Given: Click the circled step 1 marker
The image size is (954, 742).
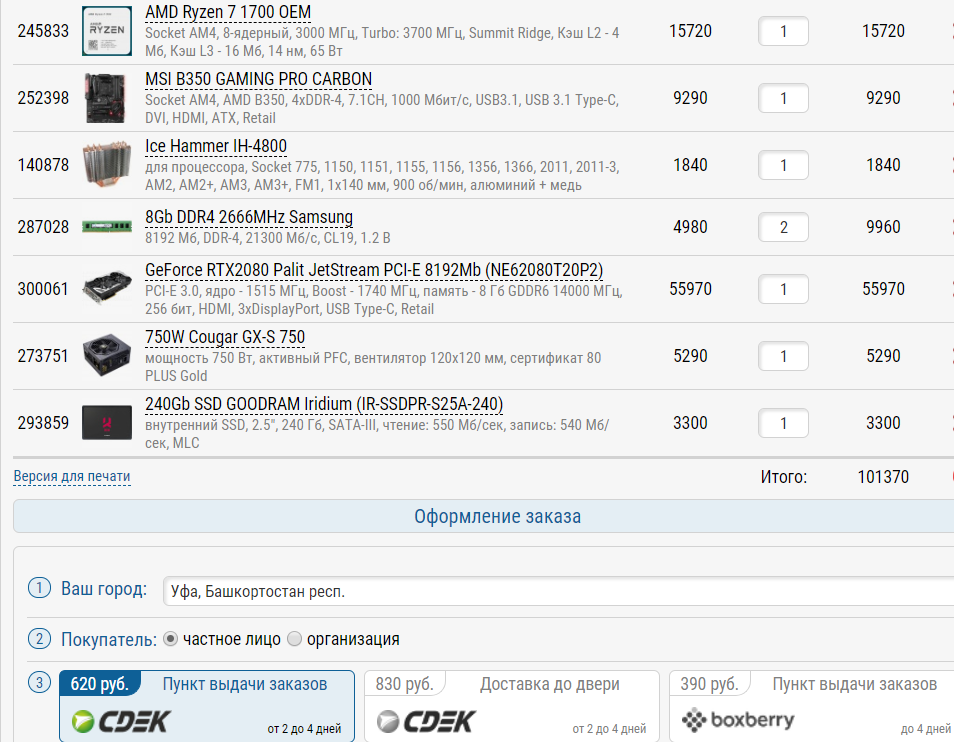Looking at the screenshot, I should click(x=40, y=588).
